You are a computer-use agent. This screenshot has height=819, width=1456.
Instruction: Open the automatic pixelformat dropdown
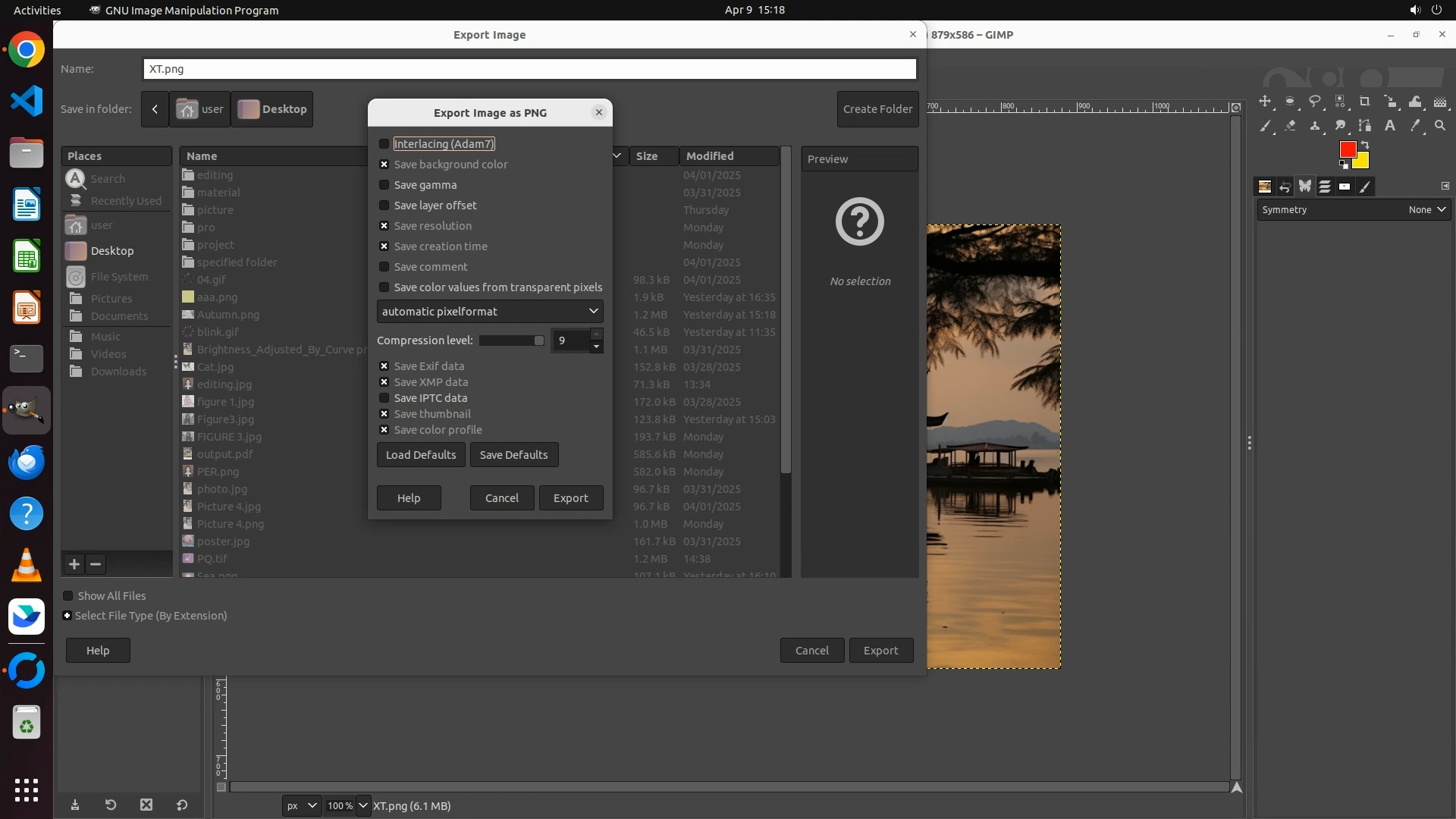pos(490,312)
